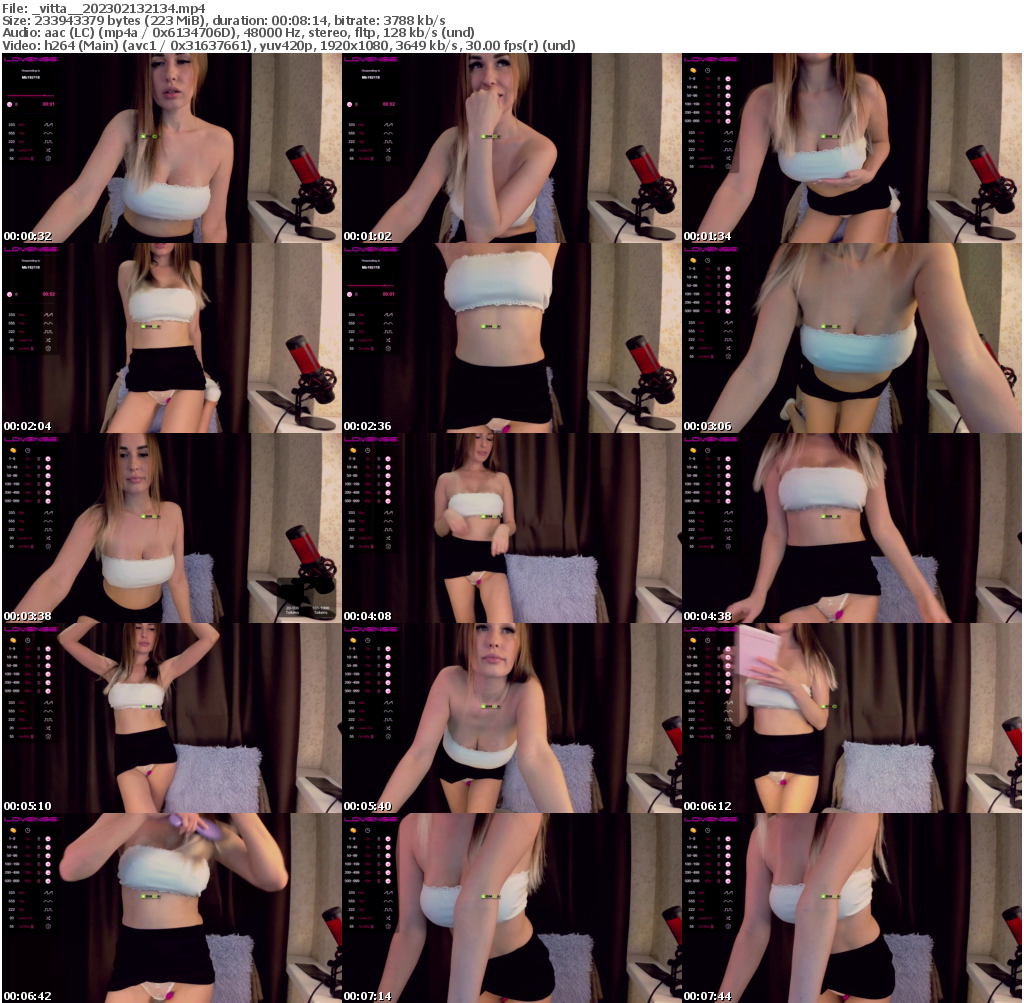The width and height of the screenshot is (1024, 1003).
Task: Expand the Level 1-5 pattern entry
Action: point(707,728)
